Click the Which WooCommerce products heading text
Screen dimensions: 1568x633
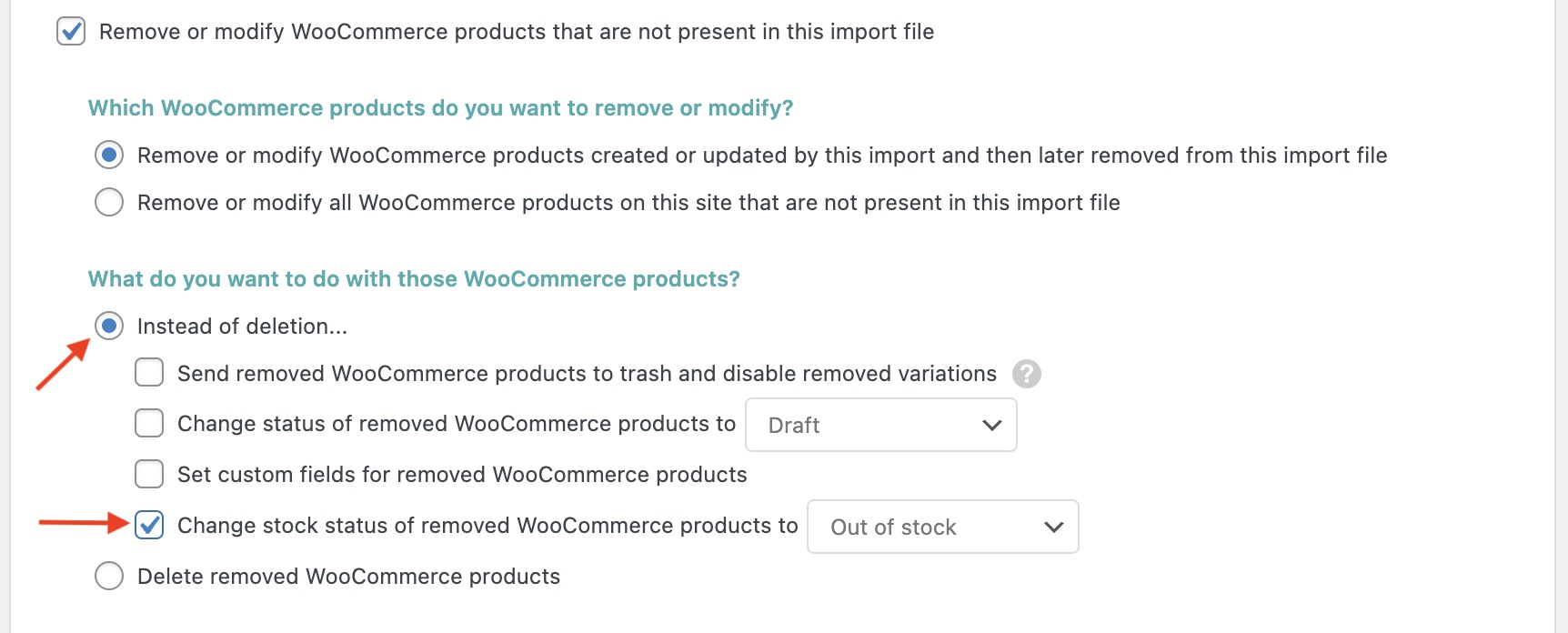[440, 108]
